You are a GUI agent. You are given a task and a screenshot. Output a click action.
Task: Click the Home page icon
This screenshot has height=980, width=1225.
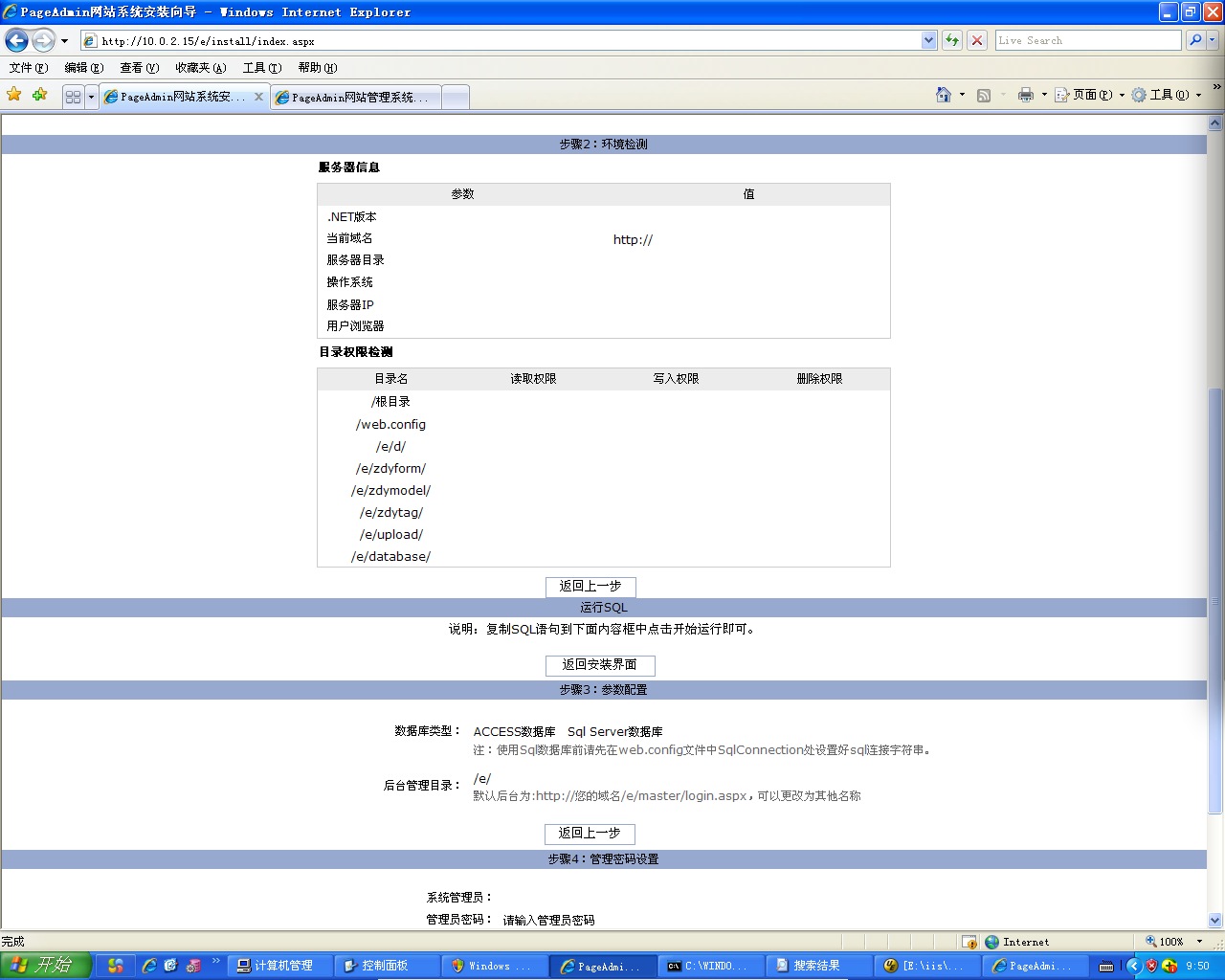tap(944, 95)
